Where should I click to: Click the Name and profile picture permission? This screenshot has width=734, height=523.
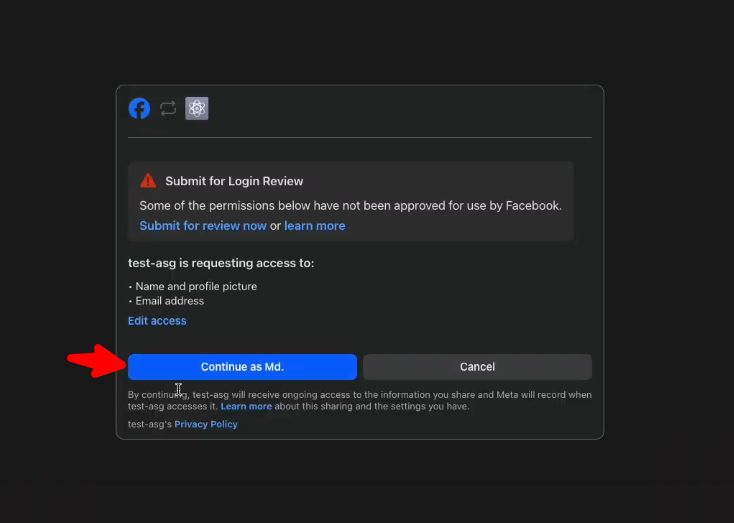coord(196,286)
